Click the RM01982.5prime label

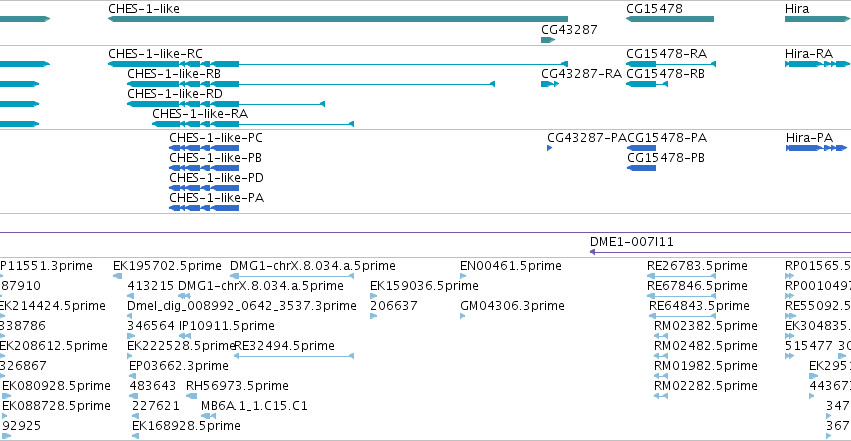706,366
